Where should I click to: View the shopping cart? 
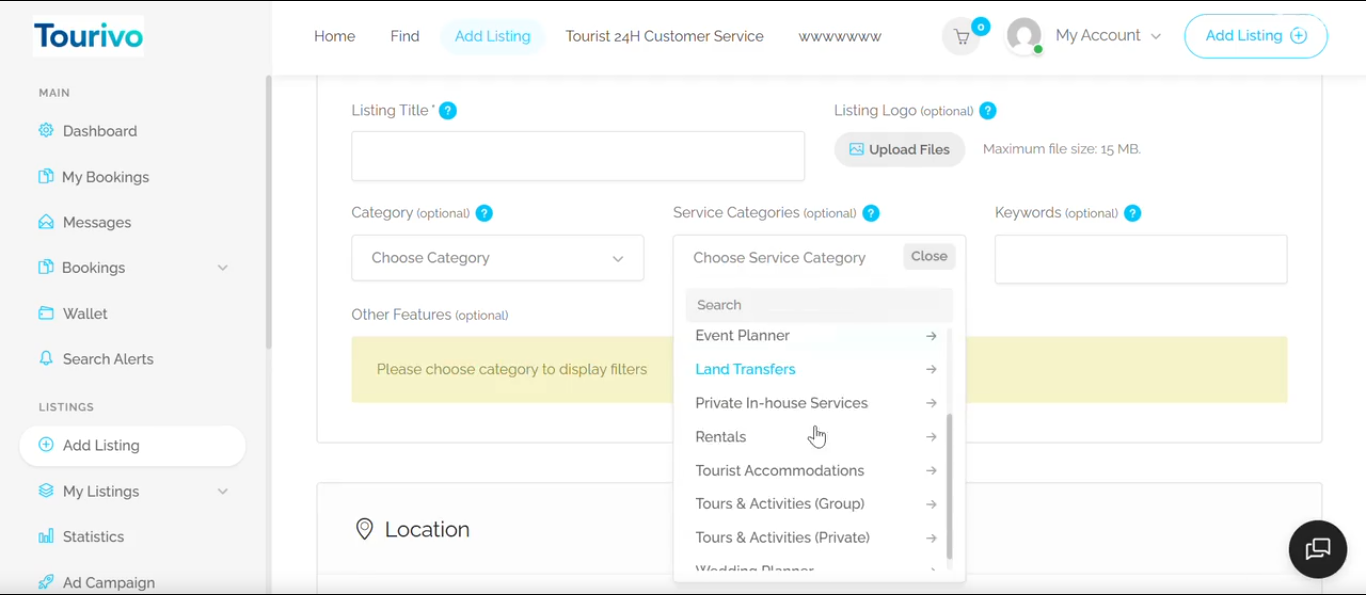pos(961,35)
